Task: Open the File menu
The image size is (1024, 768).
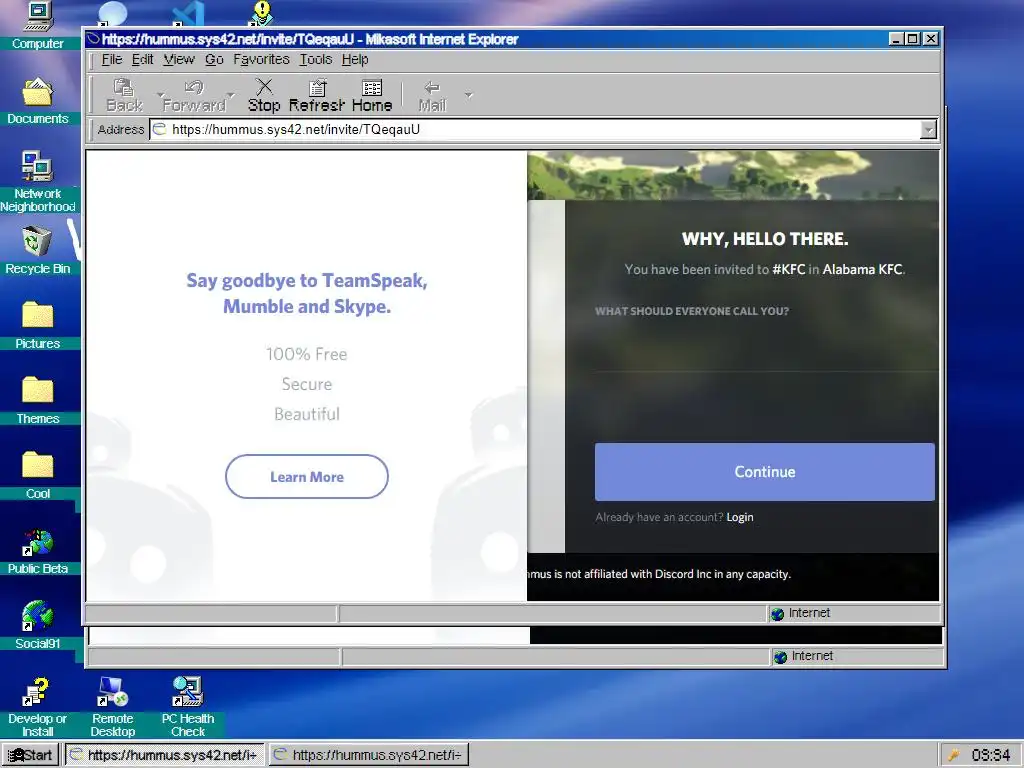Action: 112,59
